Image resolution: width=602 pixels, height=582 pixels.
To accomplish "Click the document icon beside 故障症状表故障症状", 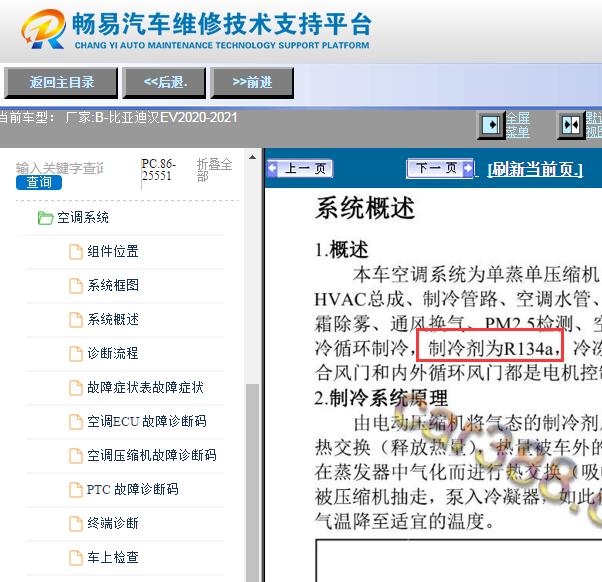I will [76, 387].
